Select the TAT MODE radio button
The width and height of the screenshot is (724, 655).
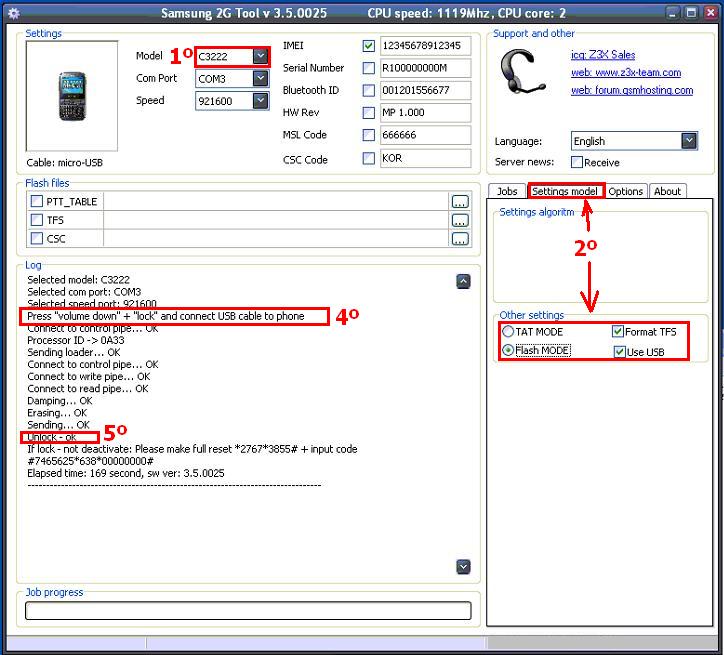[508, 331]
